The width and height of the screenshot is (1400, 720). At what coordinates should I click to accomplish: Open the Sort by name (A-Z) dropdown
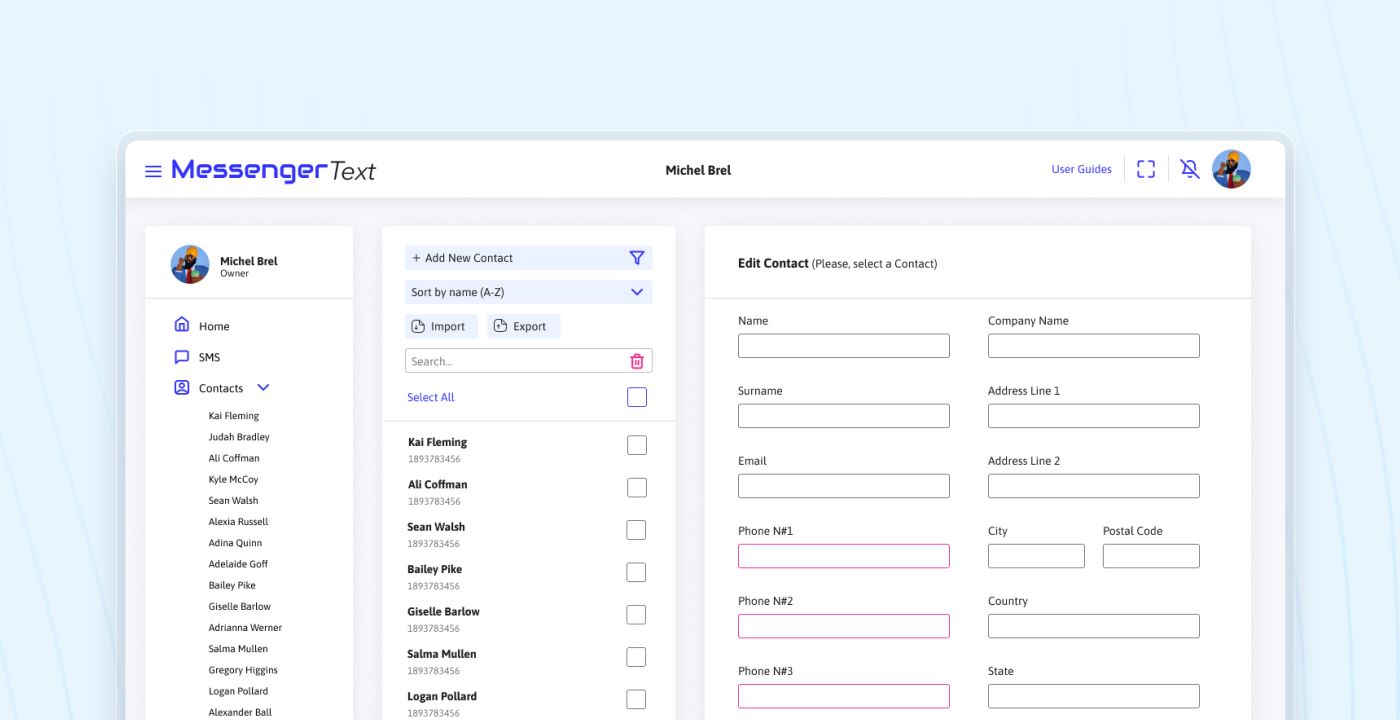[528, 292]
